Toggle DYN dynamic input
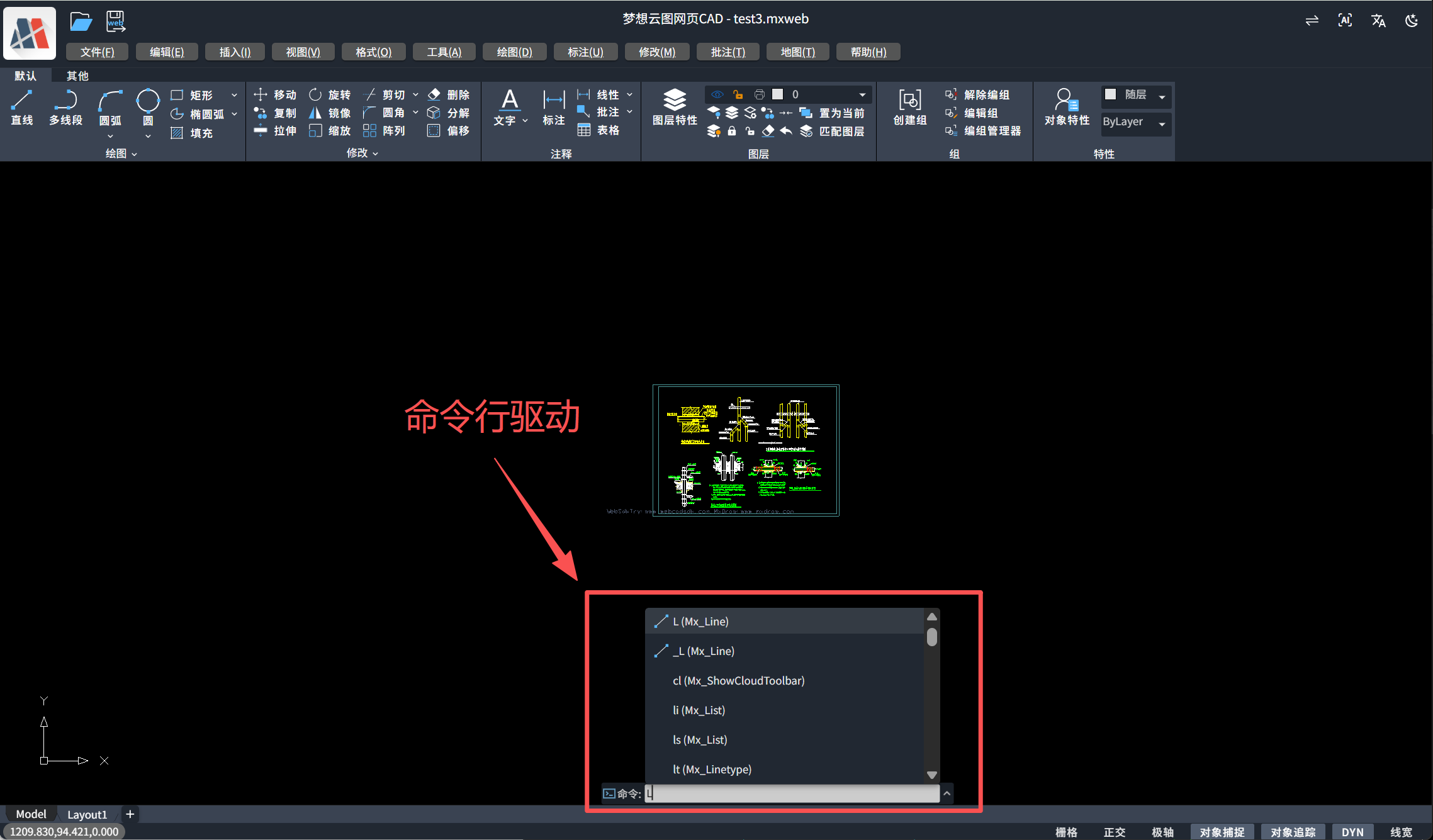Viewport: 1433px width, 840px height. point(1352,832)
